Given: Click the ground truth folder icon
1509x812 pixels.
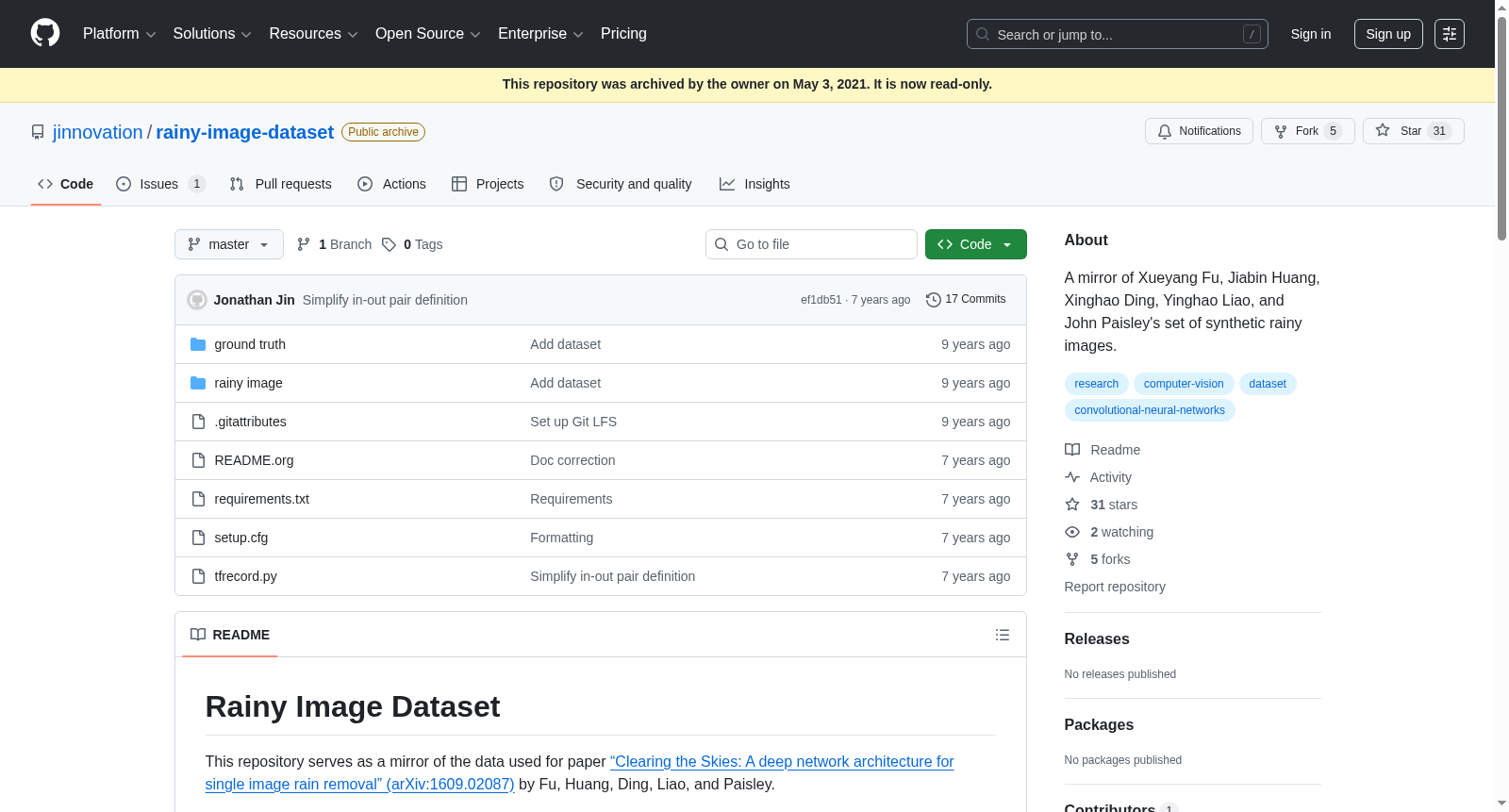Looking at the screenshot, I should click(198, 344).
